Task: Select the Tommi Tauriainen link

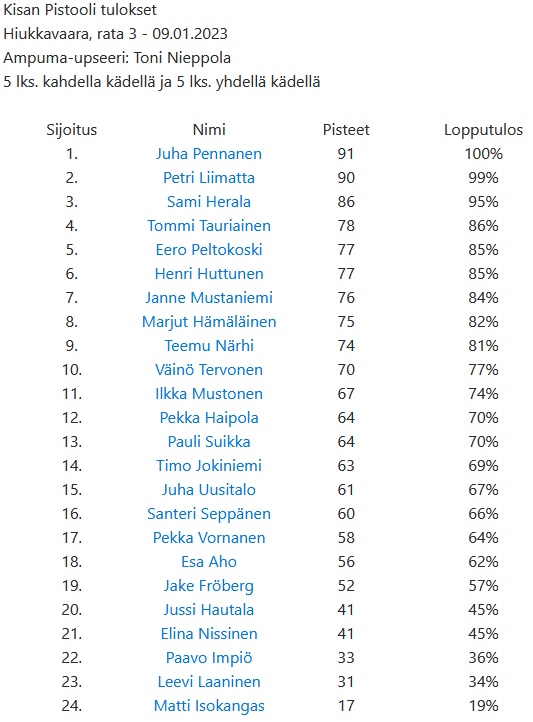Action: pyautogui.click(x=209, y=226)
